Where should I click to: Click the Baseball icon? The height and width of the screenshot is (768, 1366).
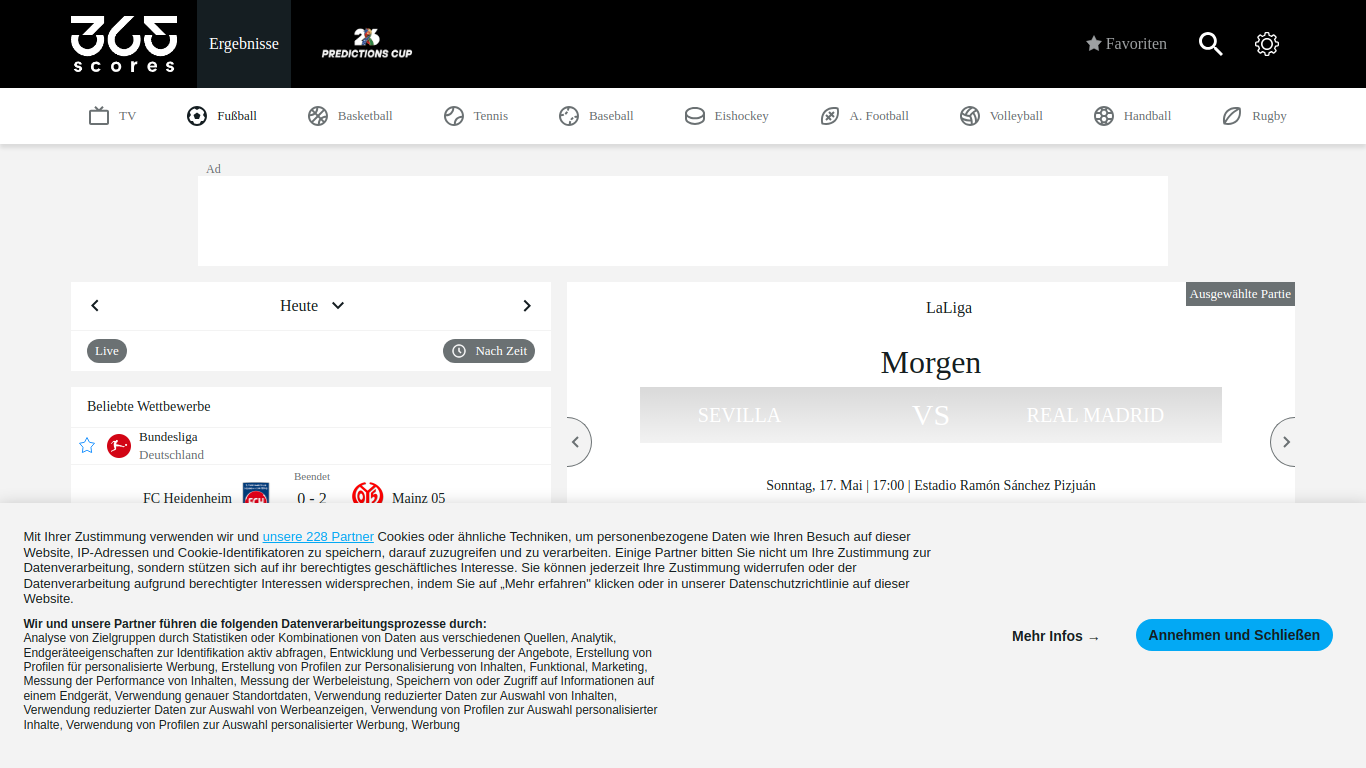(569, 116)
